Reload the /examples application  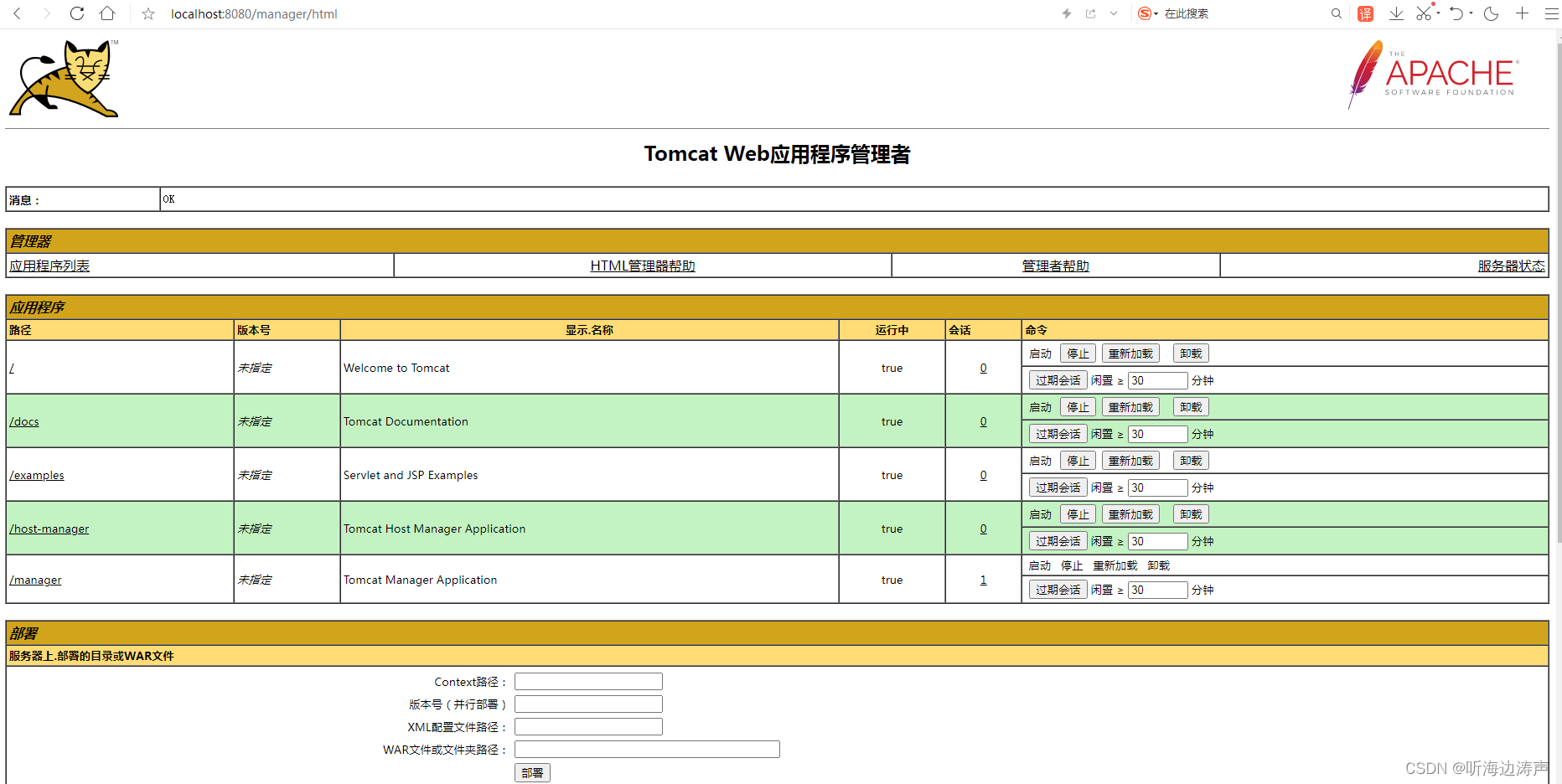1130,461
